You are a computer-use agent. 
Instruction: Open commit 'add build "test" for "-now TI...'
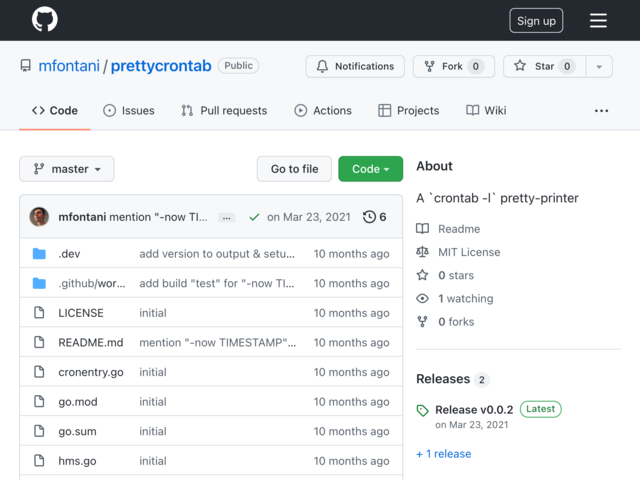click(217, 283)
